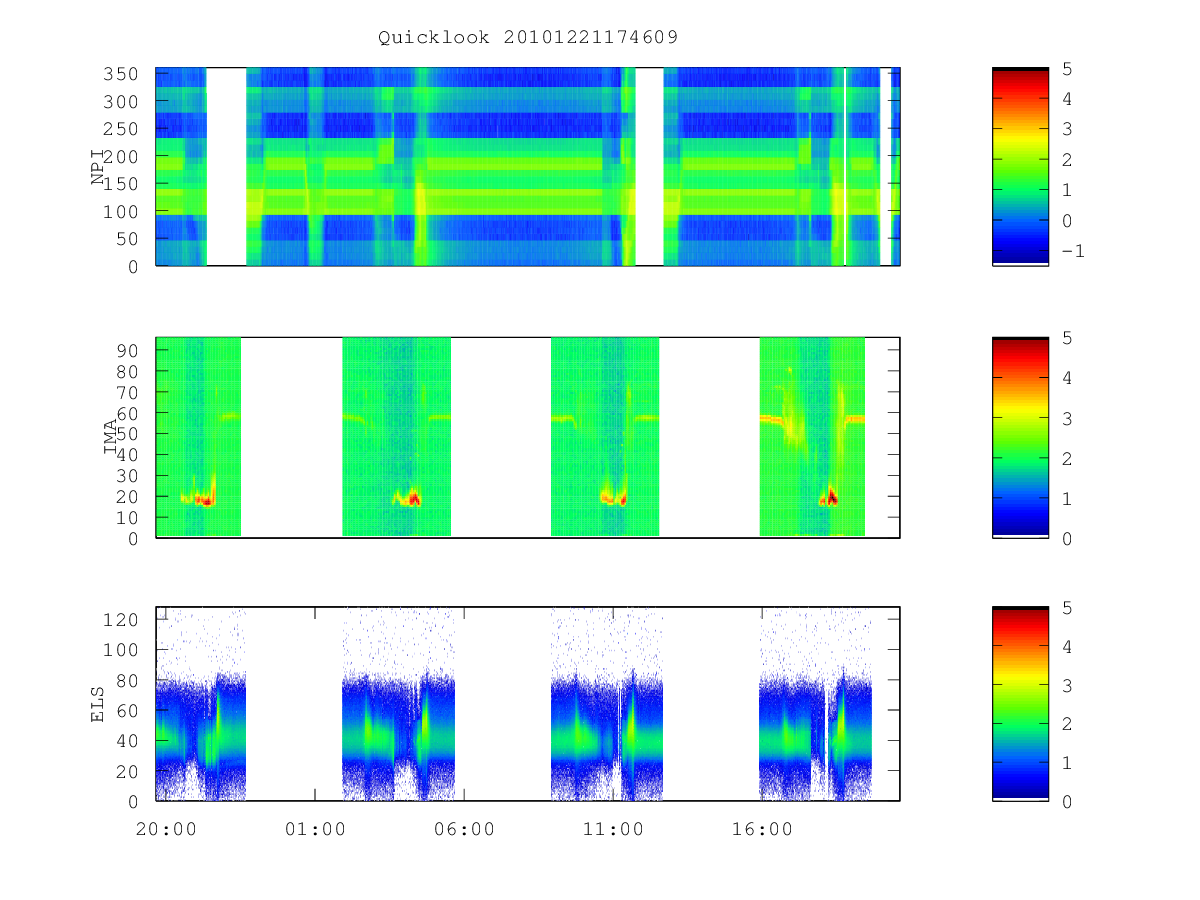Click the 5 label on IMA colorbar

point(1066,338)
